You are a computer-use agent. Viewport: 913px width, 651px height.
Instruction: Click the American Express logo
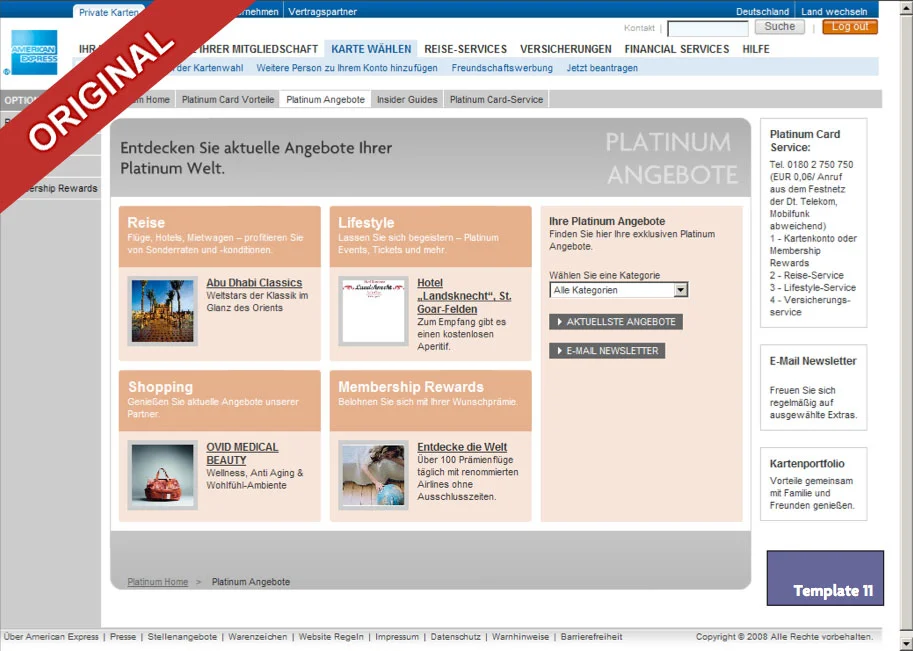pos(34,52)
